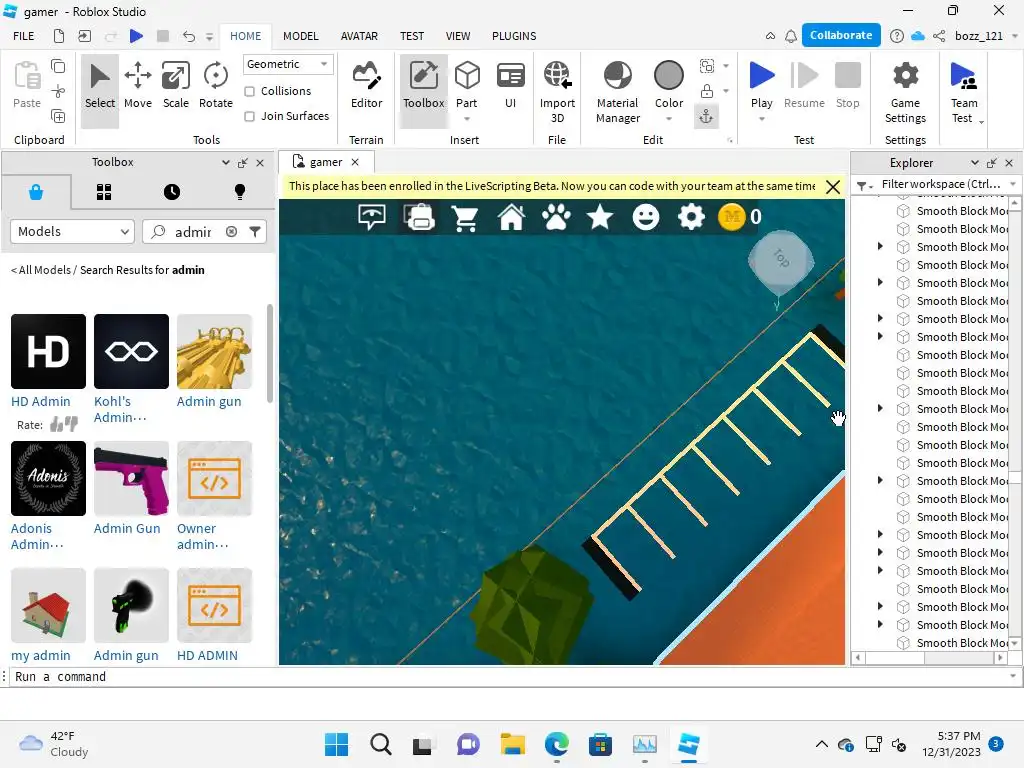Image resolution: width=1024 pixels, height=768 pixels.
Task: Click the Resume test button
Action: coord(804,86)
